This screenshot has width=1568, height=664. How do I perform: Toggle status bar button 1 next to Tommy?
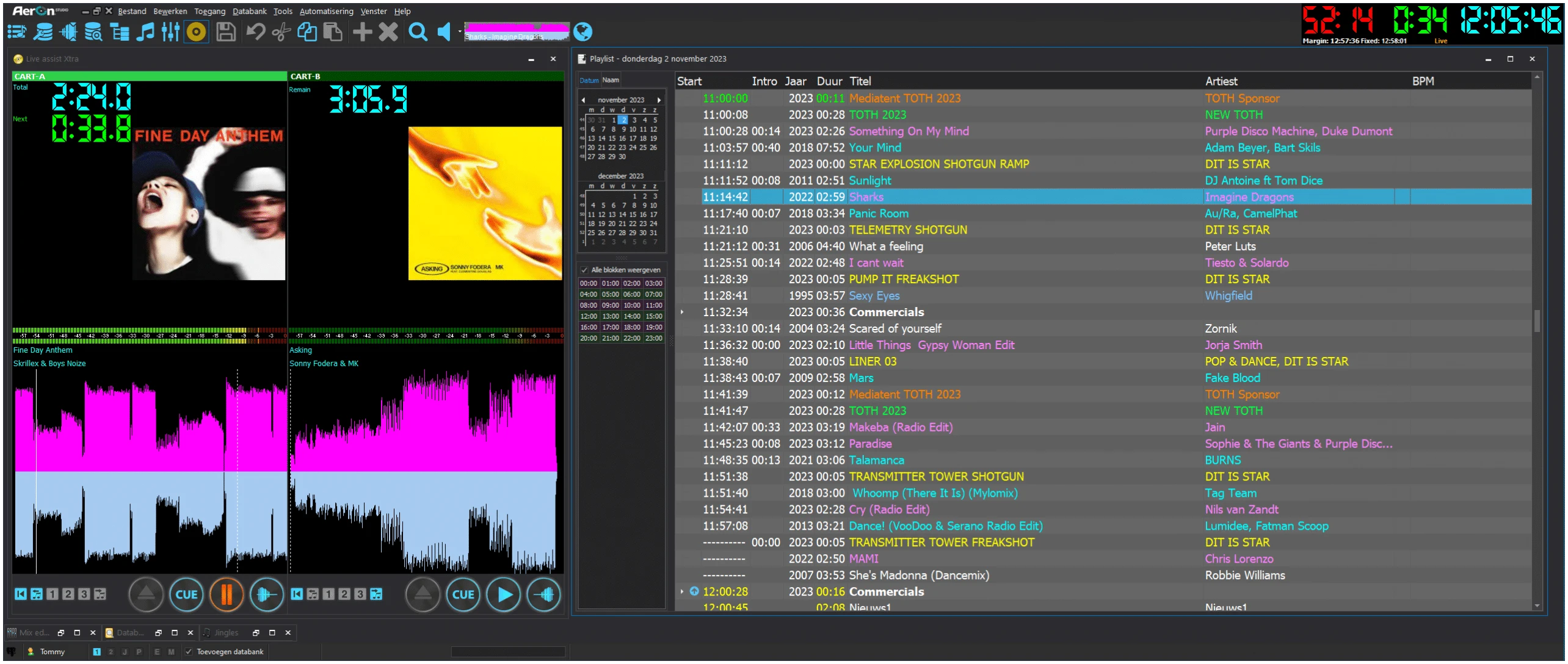tap(96, 652)
